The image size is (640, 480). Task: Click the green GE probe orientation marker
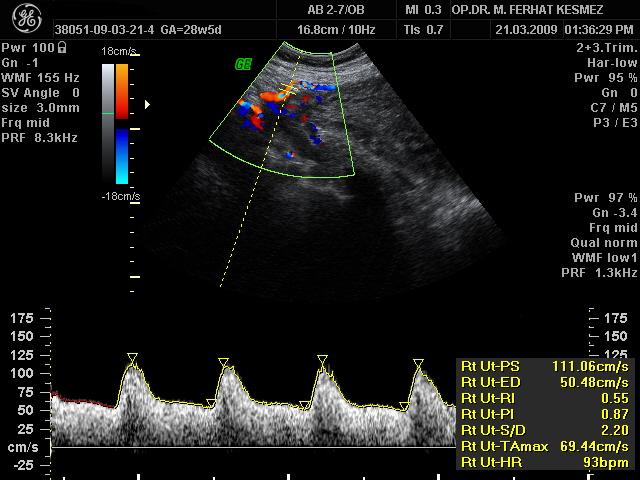tap(242, 64)
